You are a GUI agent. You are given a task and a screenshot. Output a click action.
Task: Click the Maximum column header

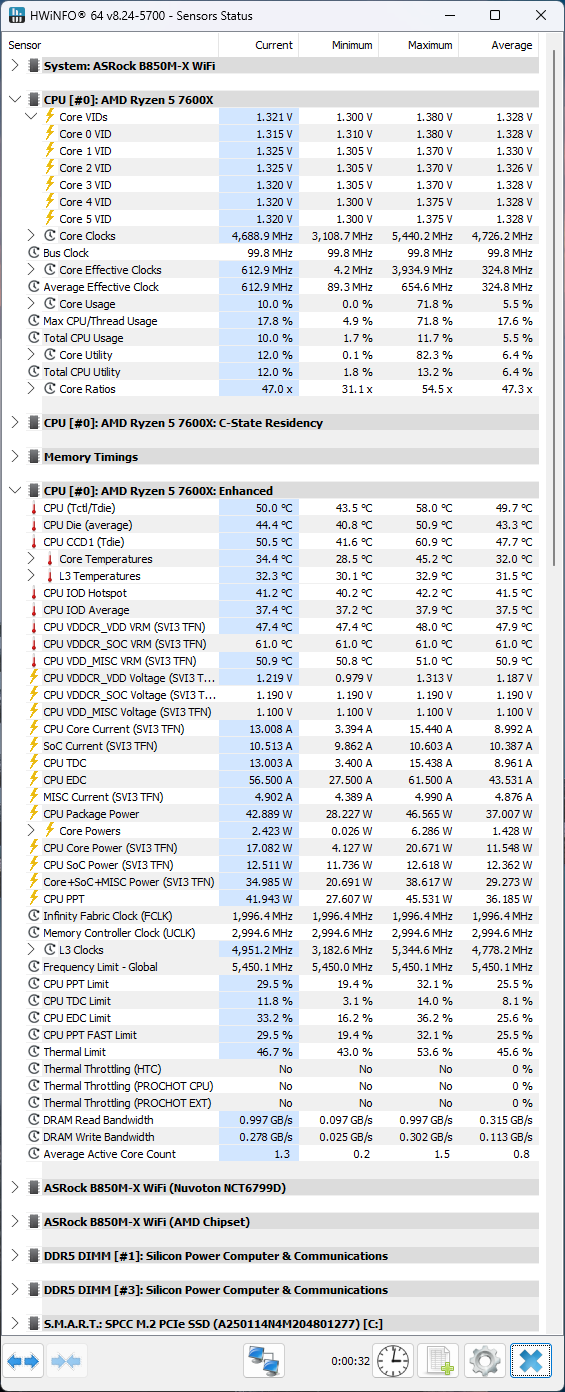(x=418, y=45)
